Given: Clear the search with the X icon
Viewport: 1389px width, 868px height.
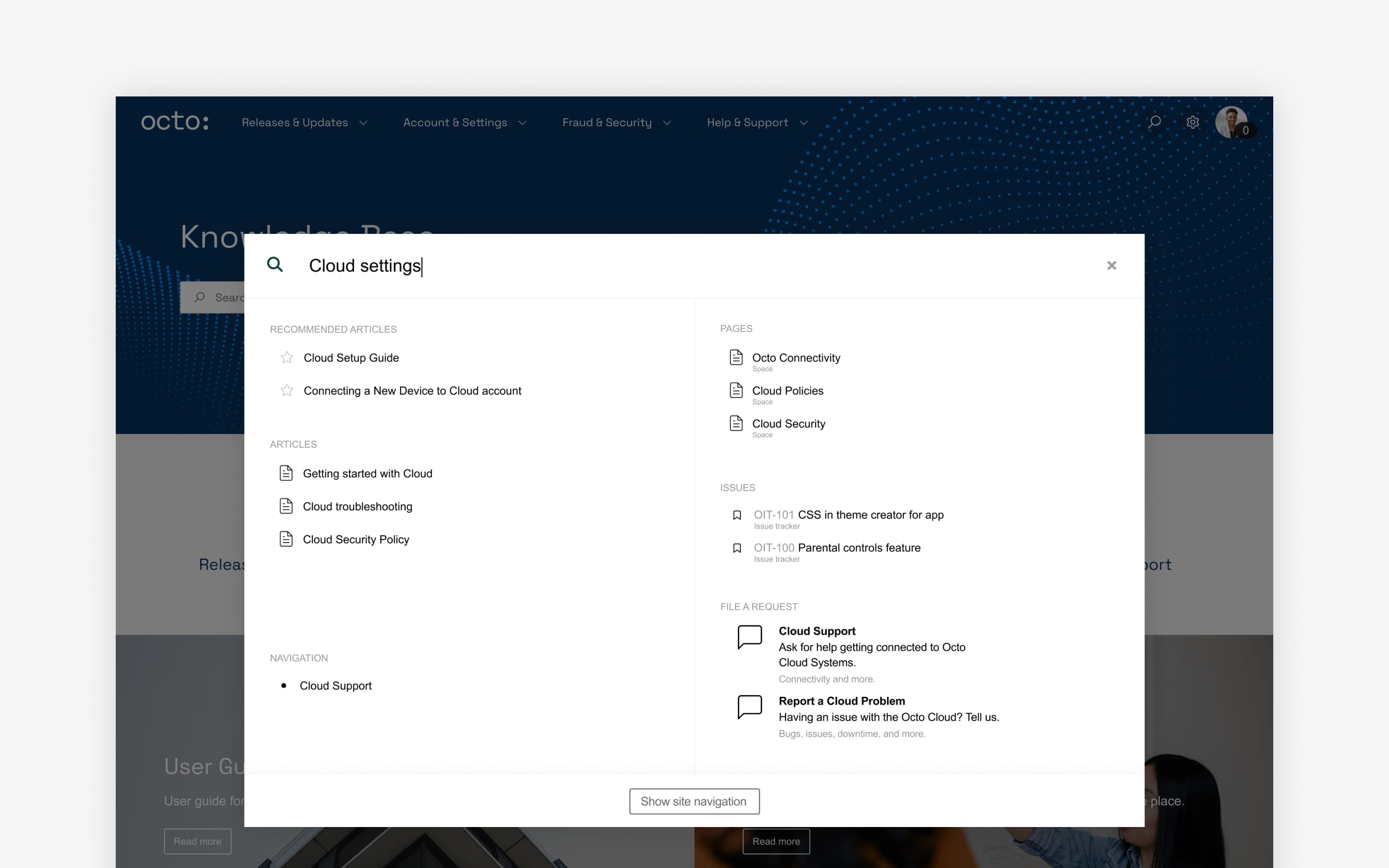Looking at the screenshot, I should [1112, 265].
